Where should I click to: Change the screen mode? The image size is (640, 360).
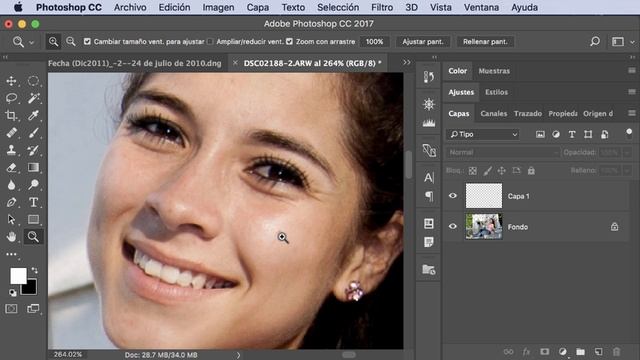pos(33,309)
